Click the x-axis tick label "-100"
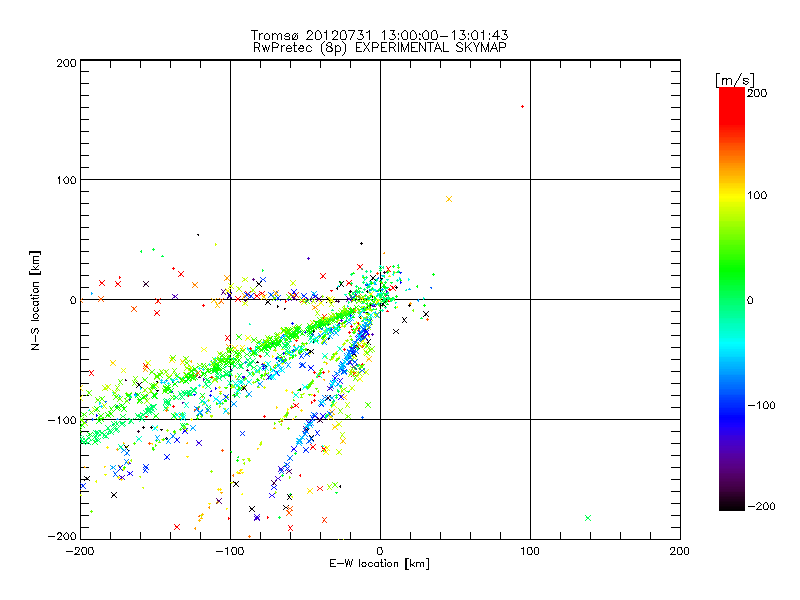This screenshot has width=800, height=600. point(230,551)
